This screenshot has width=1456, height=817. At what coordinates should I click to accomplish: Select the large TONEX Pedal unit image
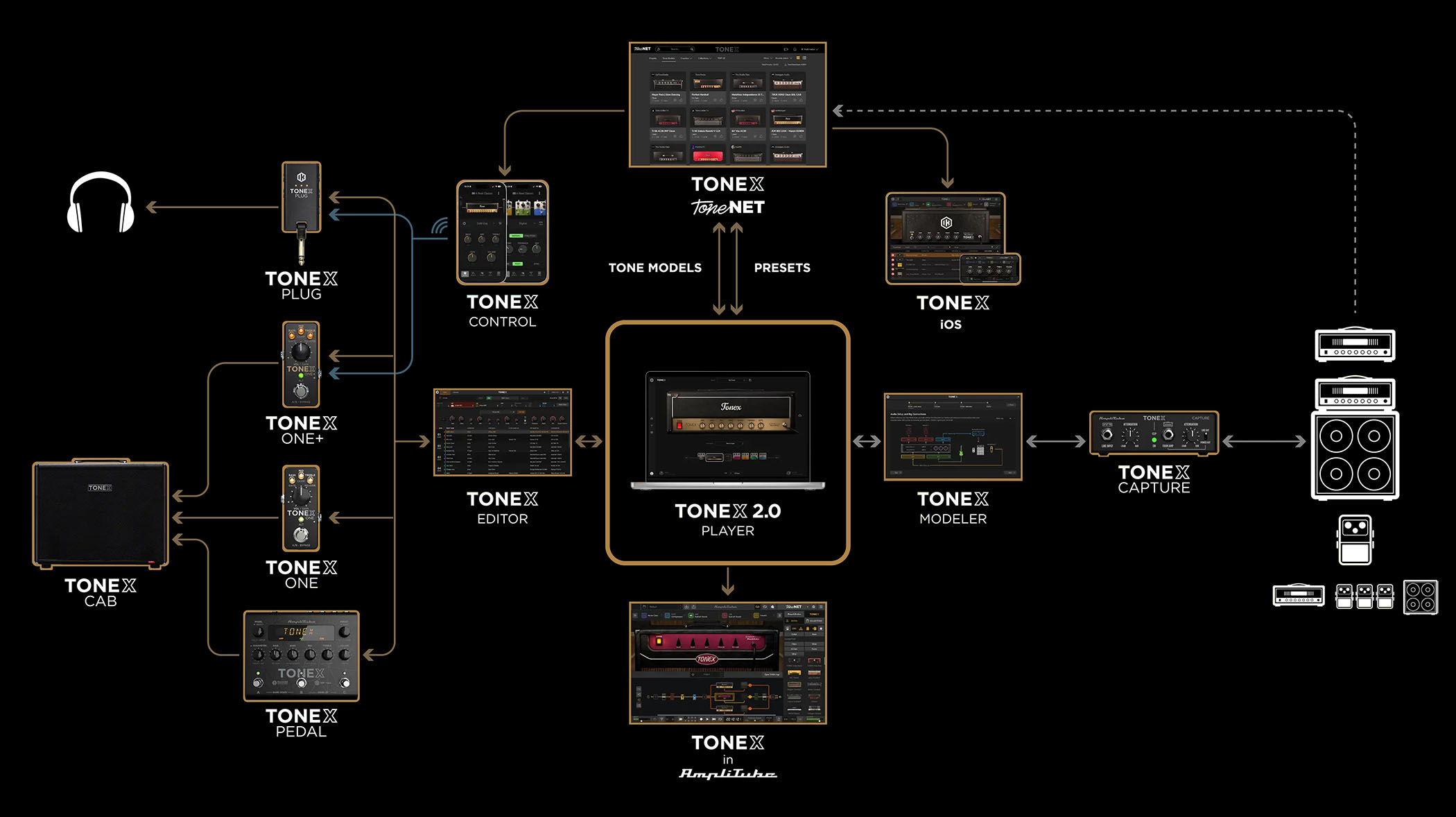coord(301,656)
